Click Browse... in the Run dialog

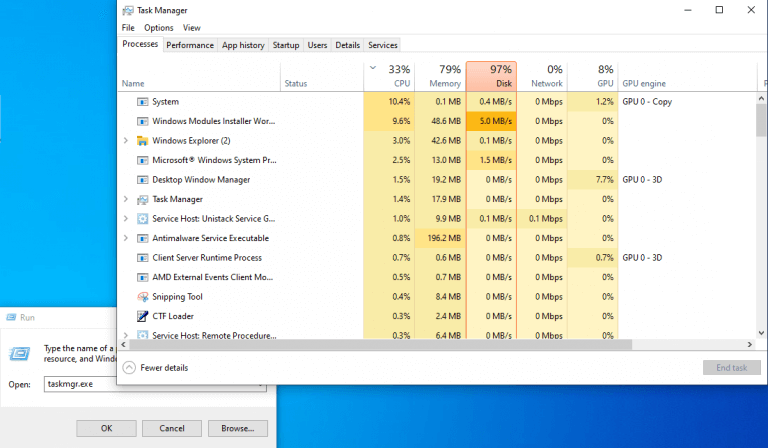coord(238,428)
